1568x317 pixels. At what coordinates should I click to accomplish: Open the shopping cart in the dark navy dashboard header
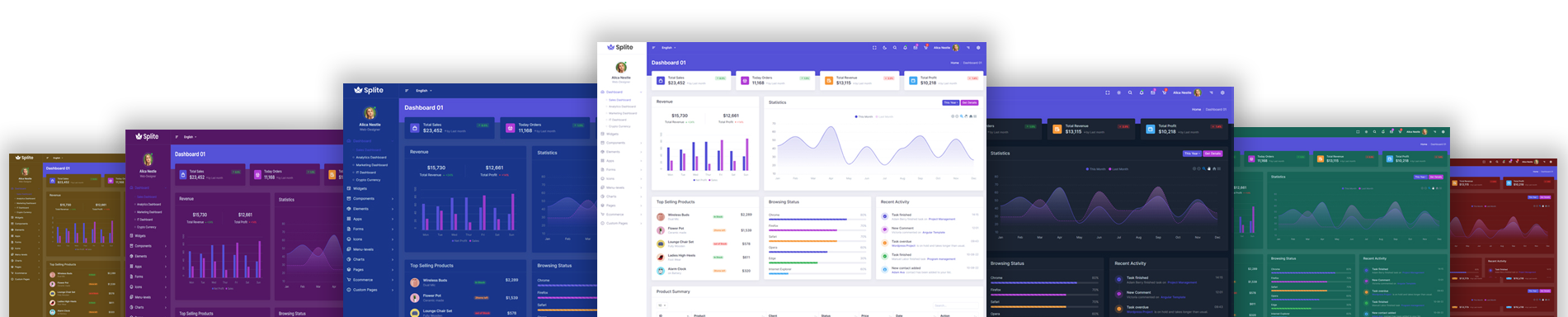click(x=1165, y=92)
